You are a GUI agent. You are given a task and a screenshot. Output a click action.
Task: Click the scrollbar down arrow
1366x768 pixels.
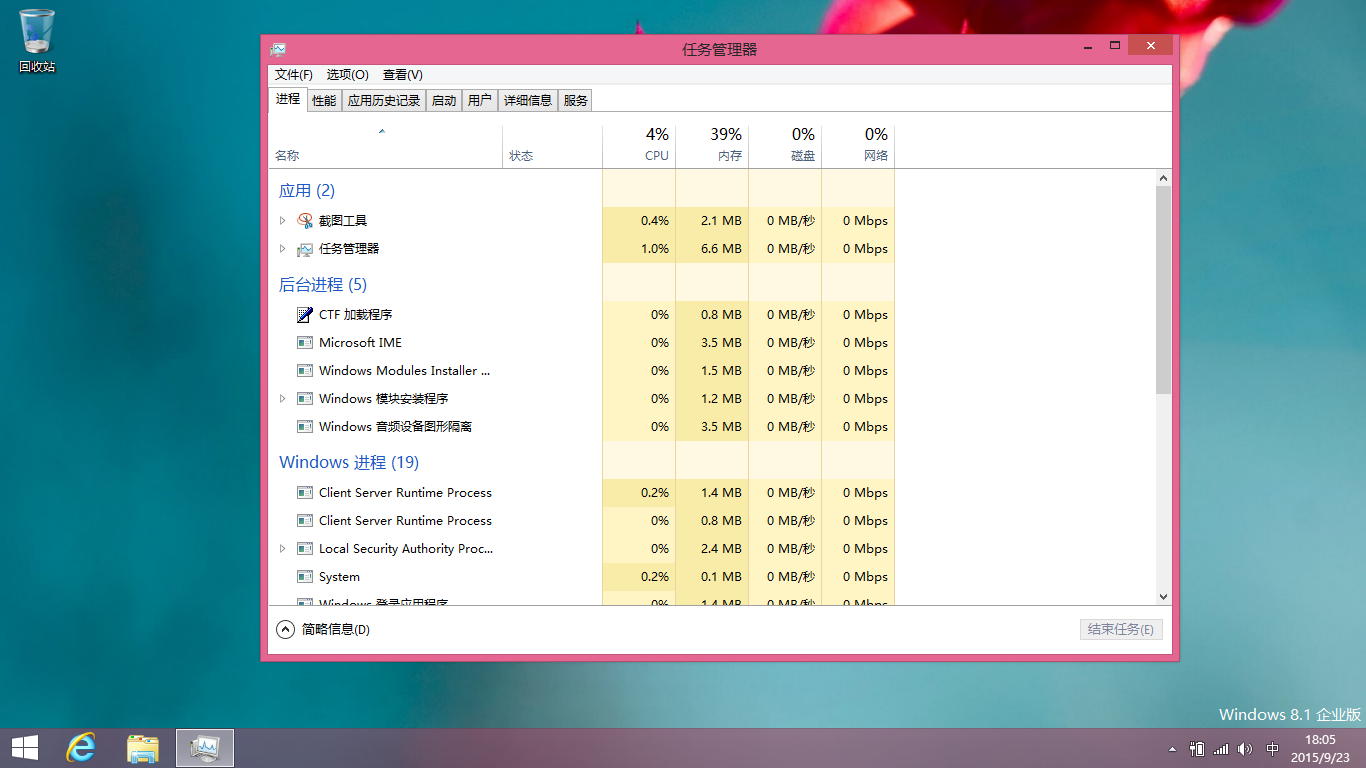(1163, 597)
